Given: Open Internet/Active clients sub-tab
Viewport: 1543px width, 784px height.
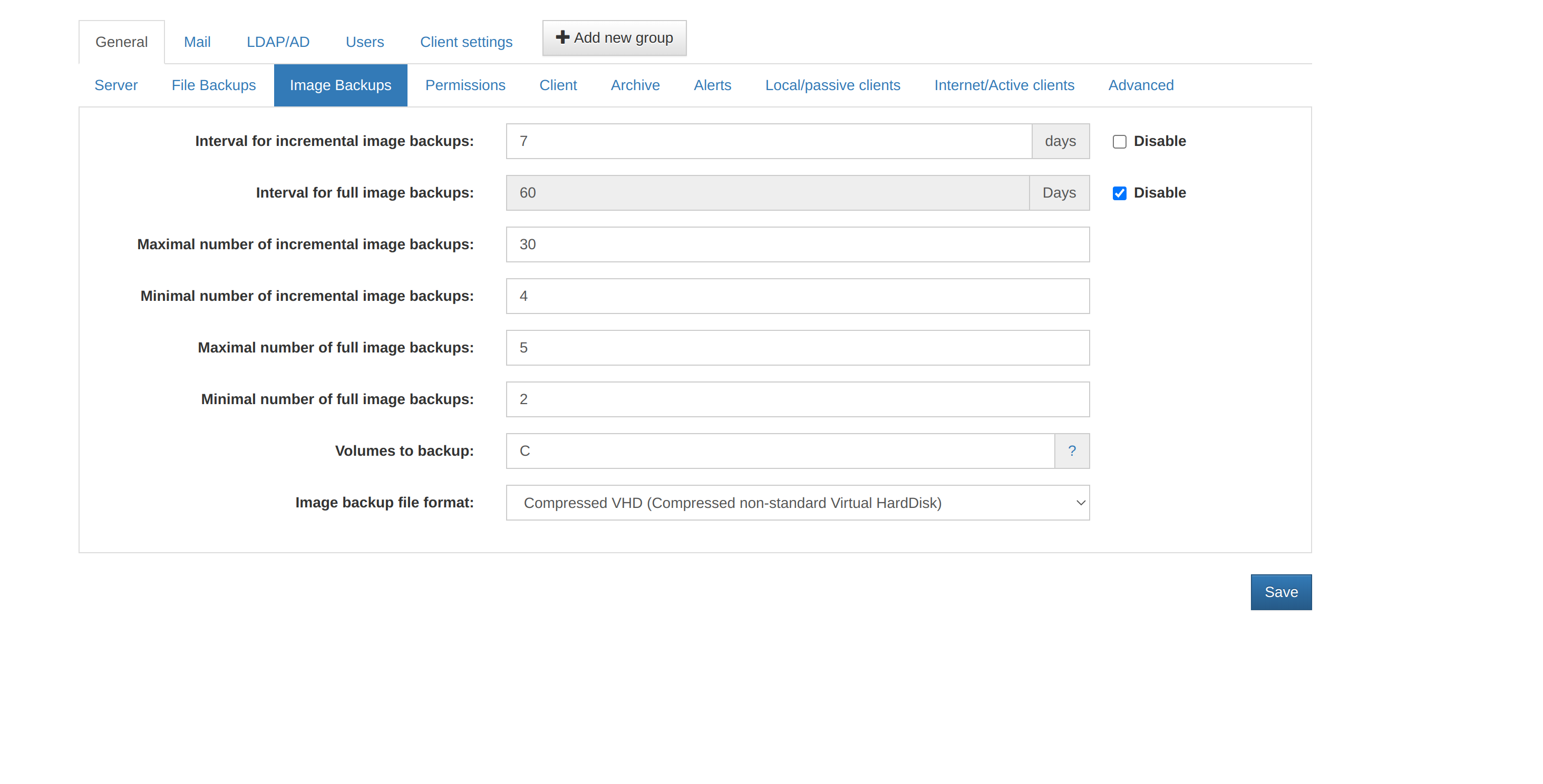Looking at the screenshot, I should pyautogui.click(x=1003, y=85).
